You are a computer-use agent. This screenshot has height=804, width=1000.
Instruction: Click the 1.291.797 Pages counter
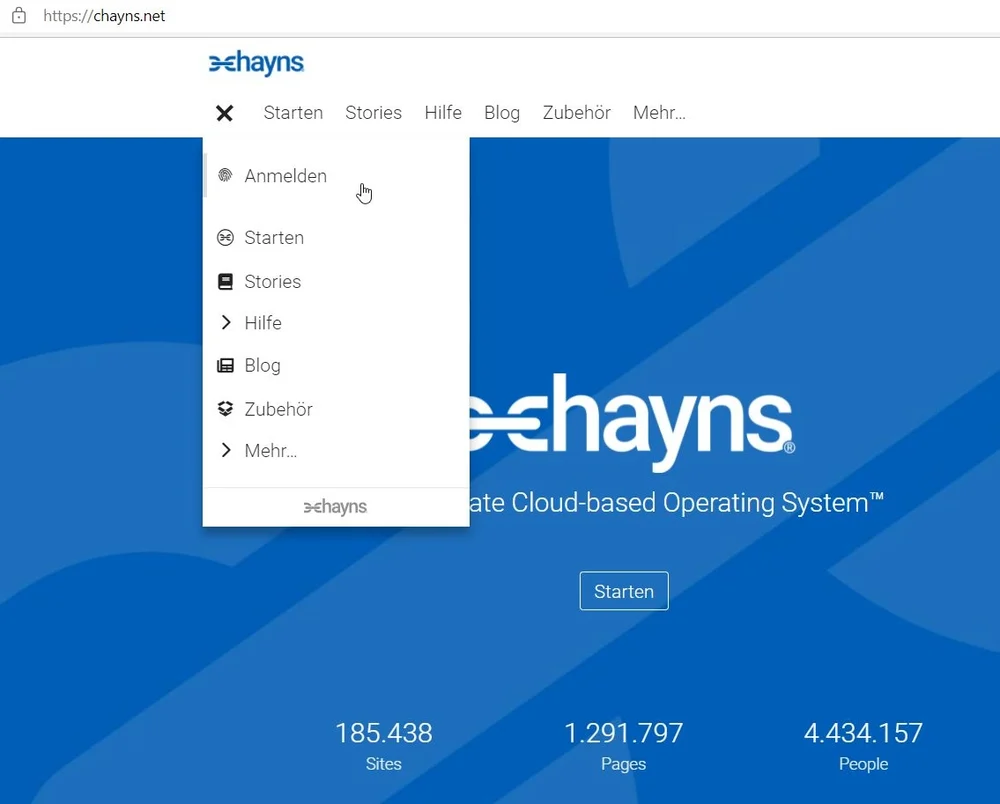click(624, 745)
